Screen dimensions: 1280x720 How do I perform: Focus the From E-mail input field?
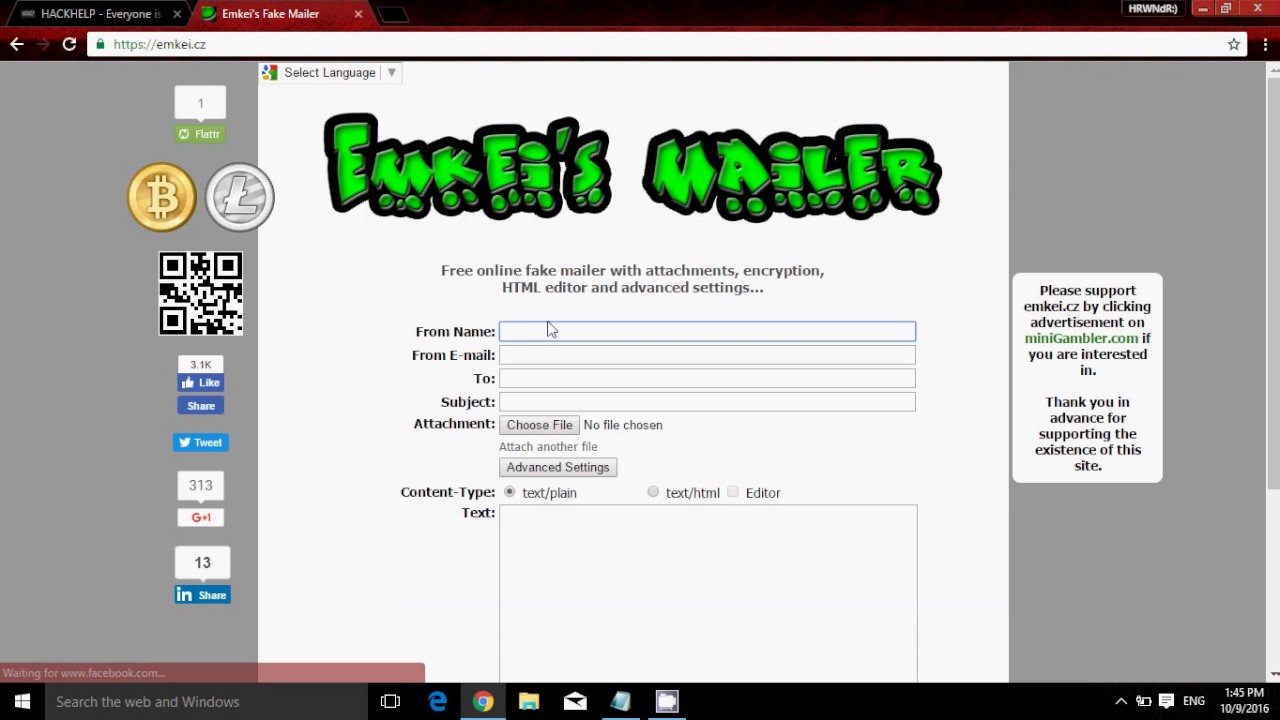tap(707, 355)
